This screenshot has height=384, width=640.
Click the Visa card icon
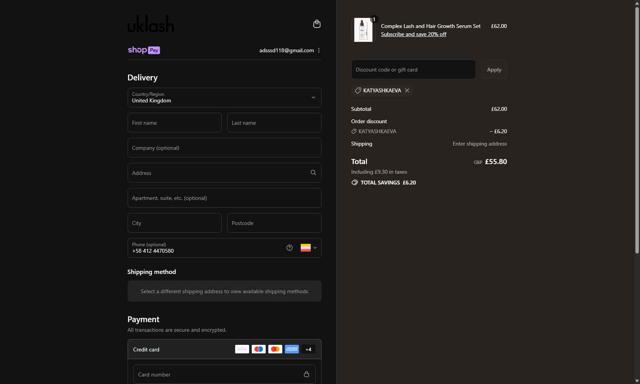coord(242,349)
